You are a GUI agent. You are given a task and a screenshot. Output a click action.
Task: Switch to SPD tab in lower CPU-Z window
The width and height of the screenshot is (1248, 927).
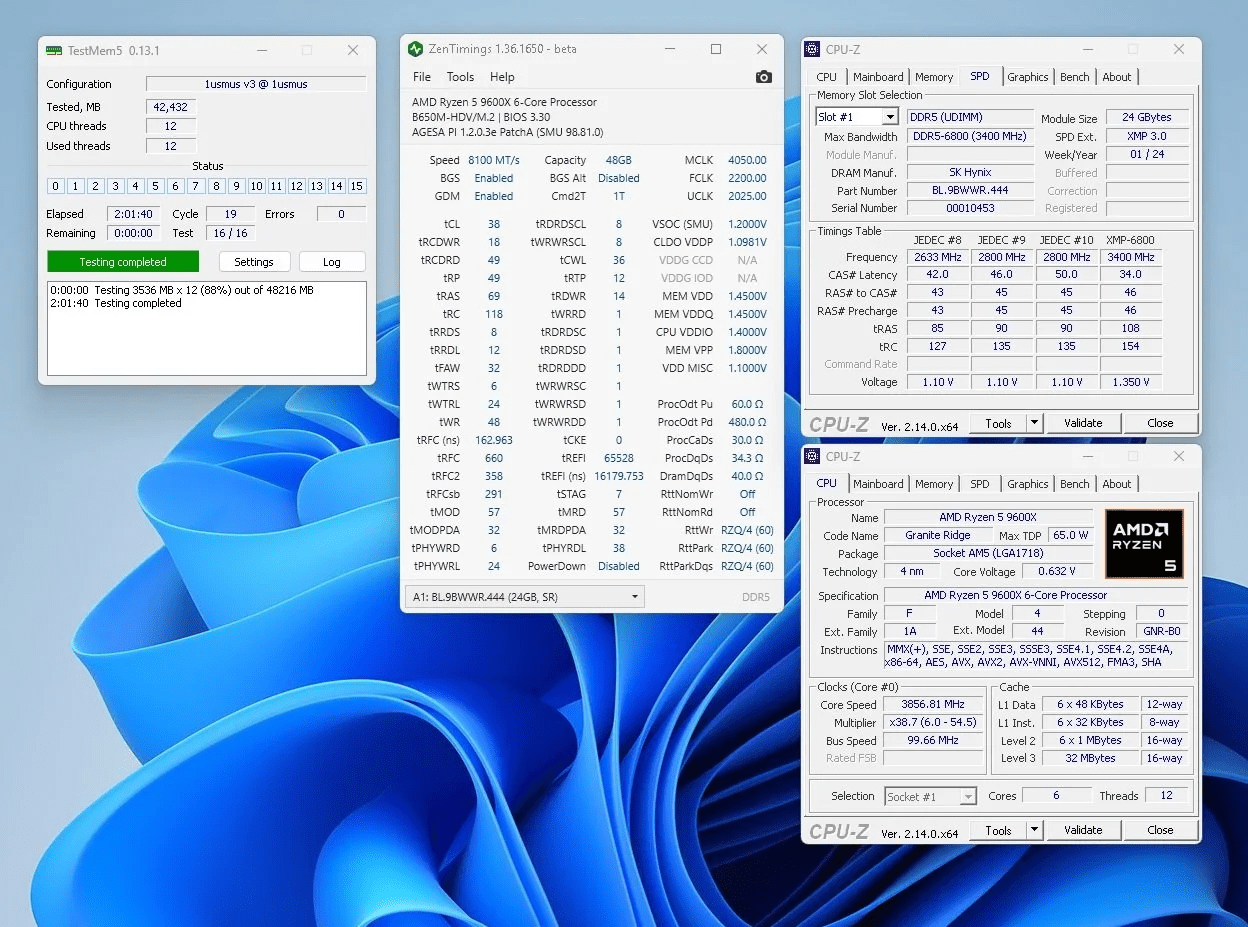980,484
